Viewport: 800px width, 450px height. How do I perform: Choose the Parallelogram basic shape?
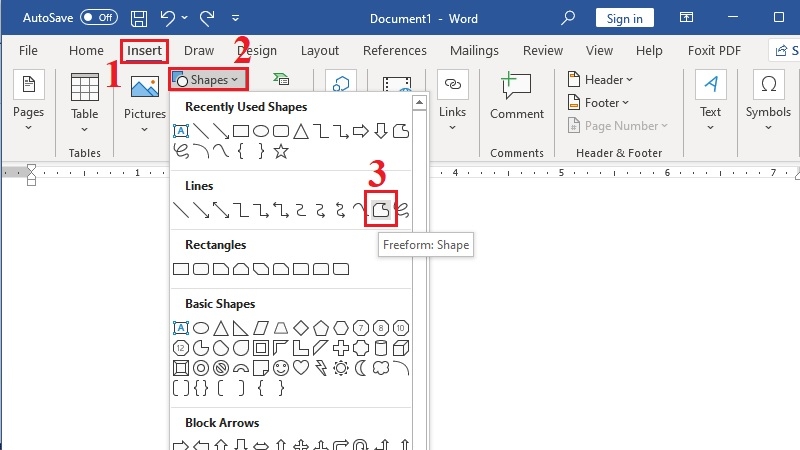coord(261,328)
